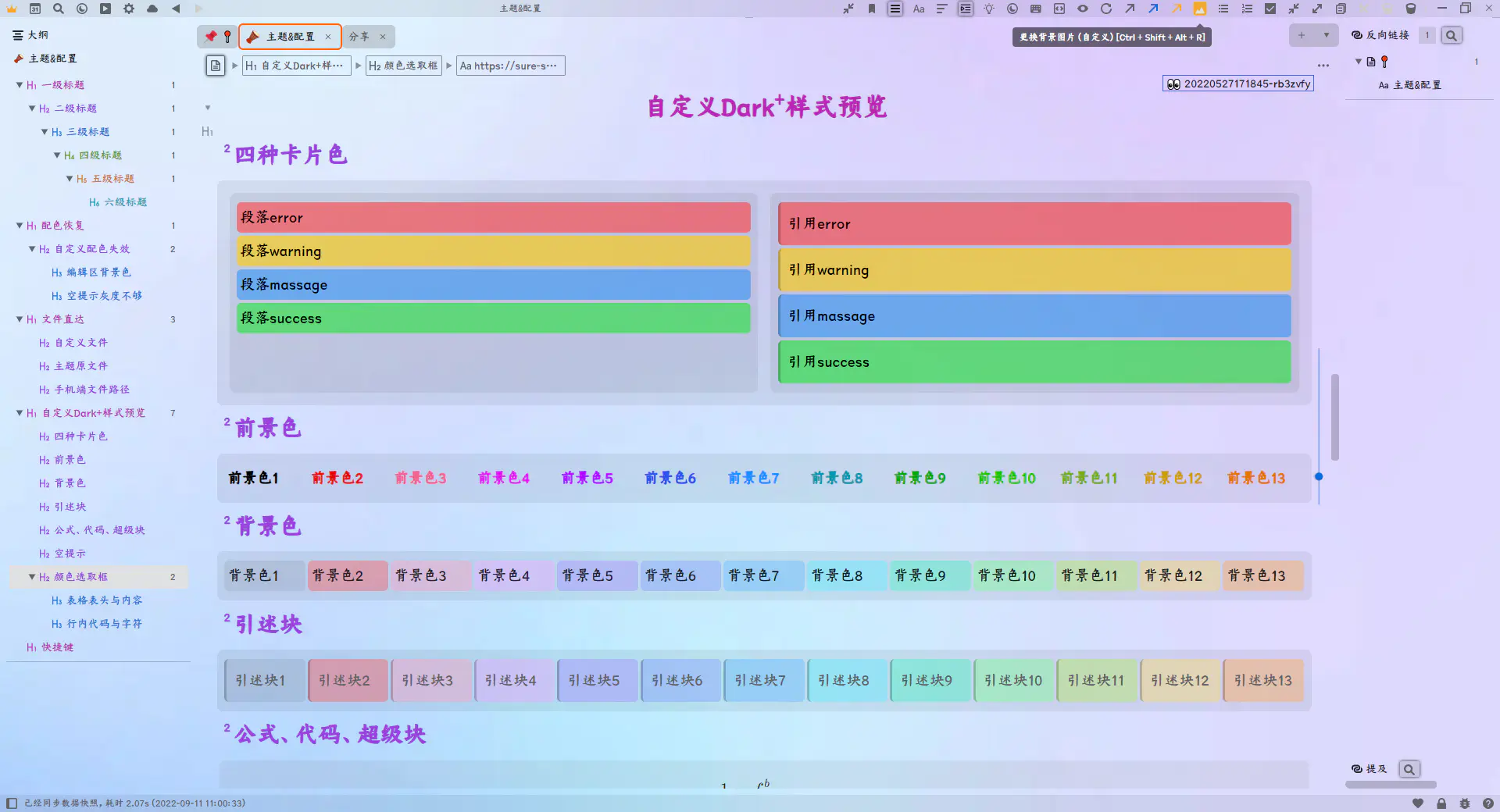Click the dock layout icon in the status bar
Screen dimensions: 1500x812
12,803
